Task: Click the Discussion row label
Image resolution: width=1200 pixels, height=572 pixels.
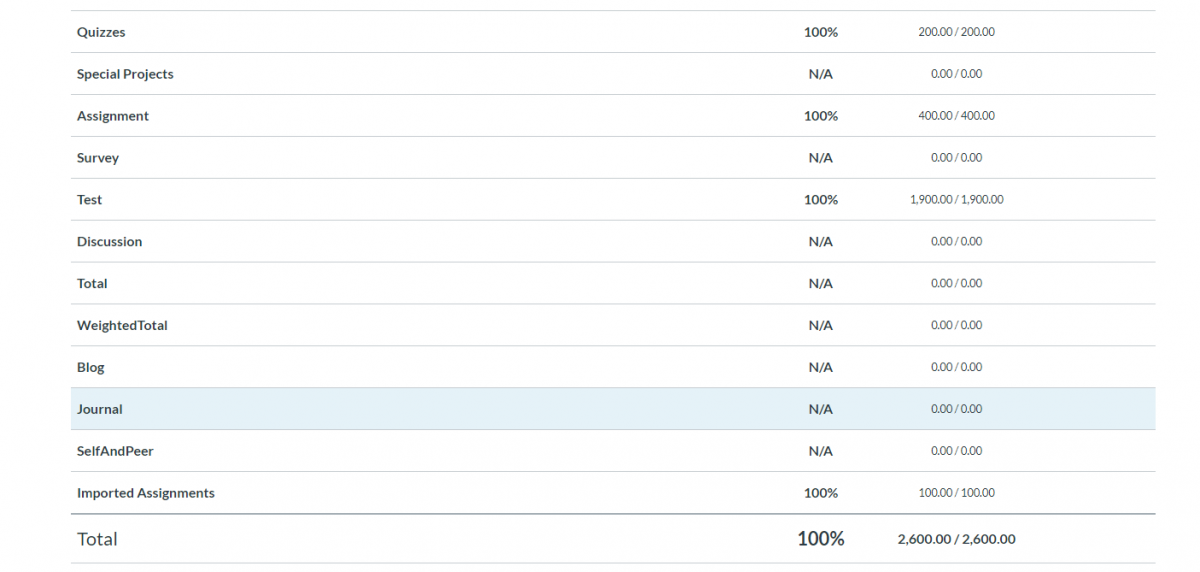Action: click(x=110, y=242)
